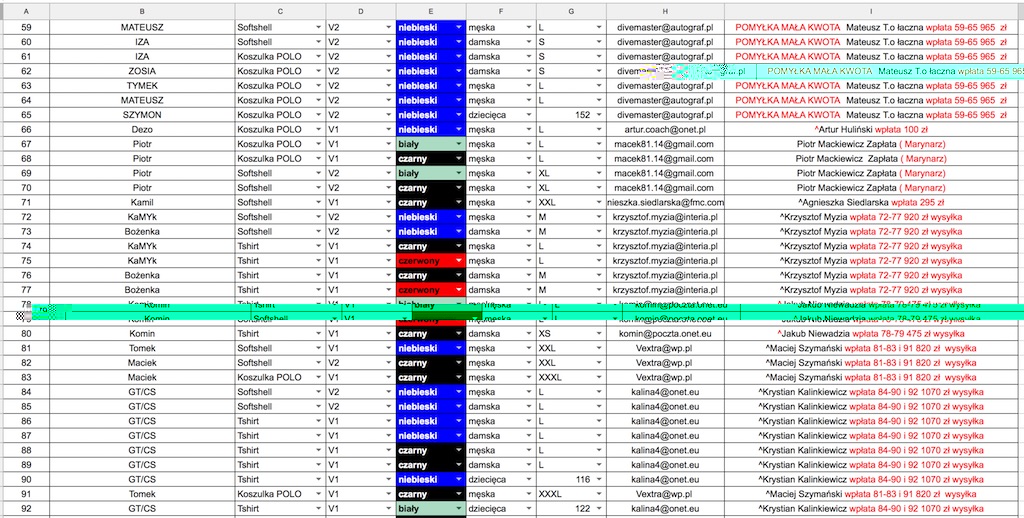Expand V1 version dropdown arrow in row 71
Screen dimensions: 1024x518
[388, 203]
